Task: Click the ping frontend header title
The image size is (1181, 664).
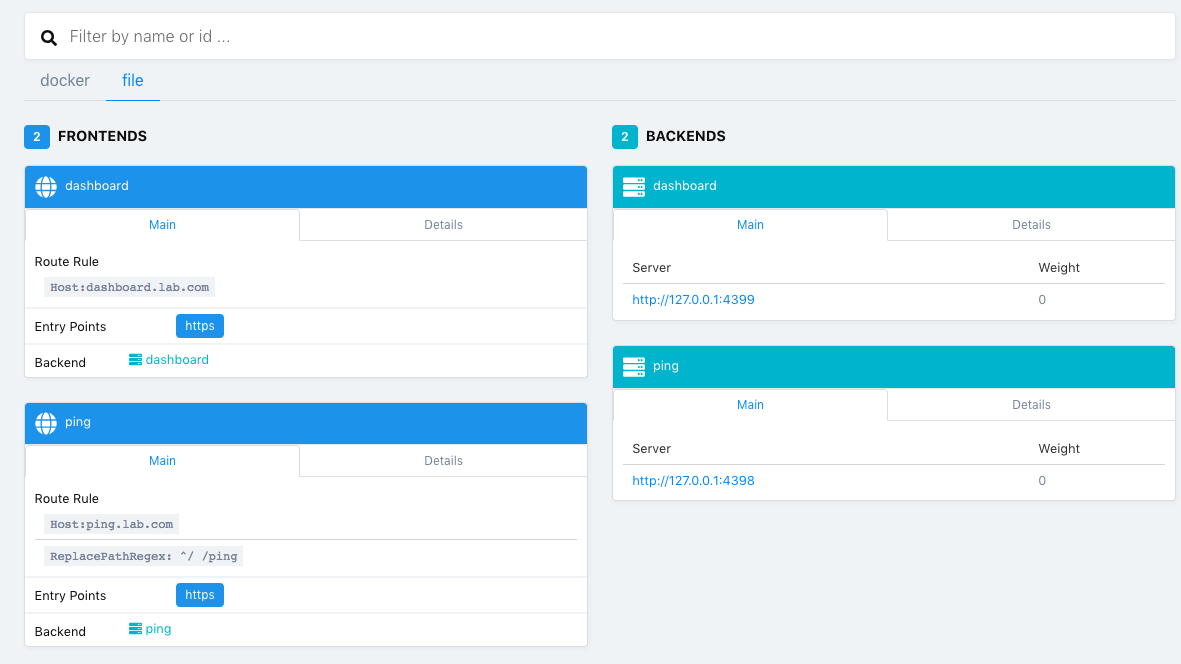Action: (x=78, y=422)
